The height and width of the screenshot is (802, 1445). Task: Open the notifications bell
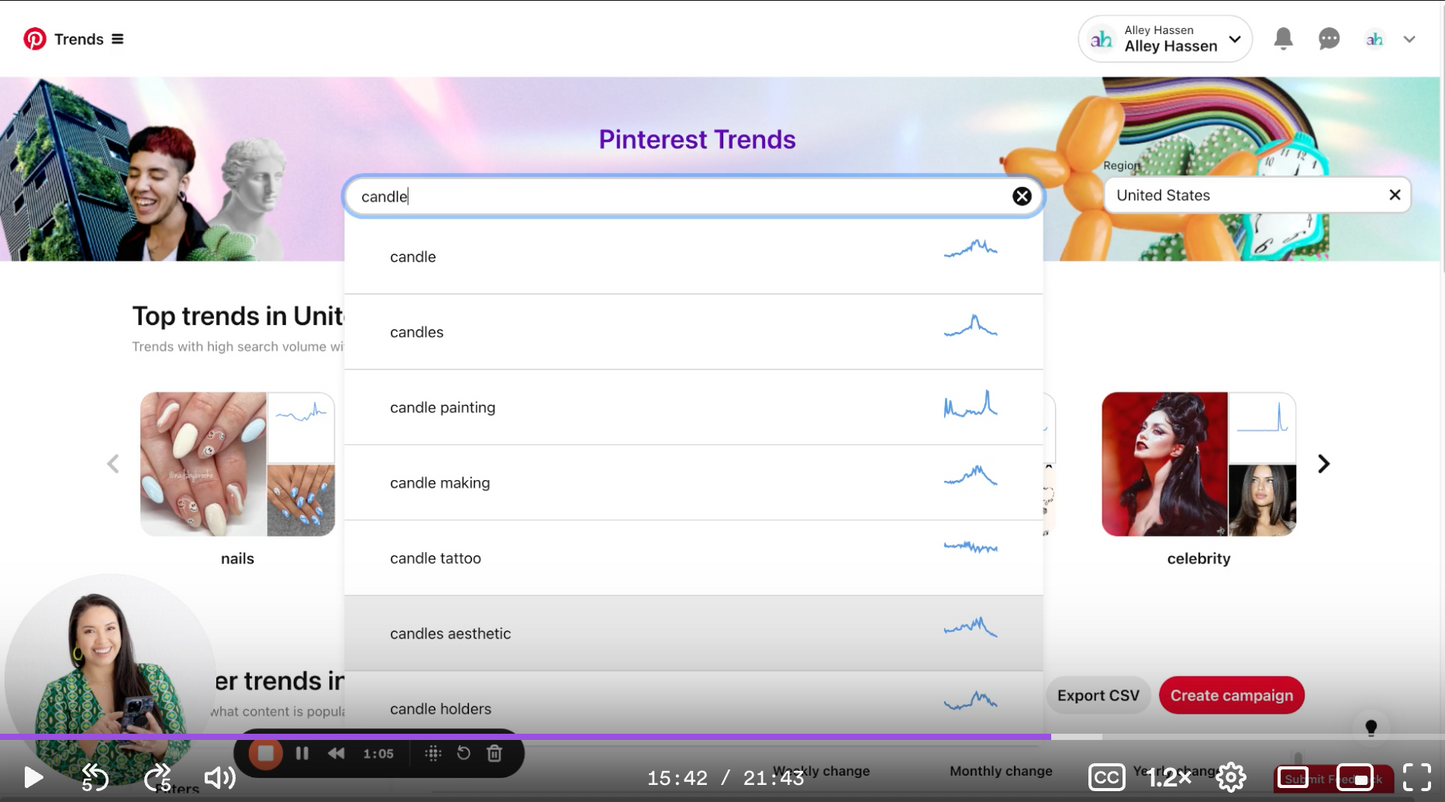point(1283,39)
